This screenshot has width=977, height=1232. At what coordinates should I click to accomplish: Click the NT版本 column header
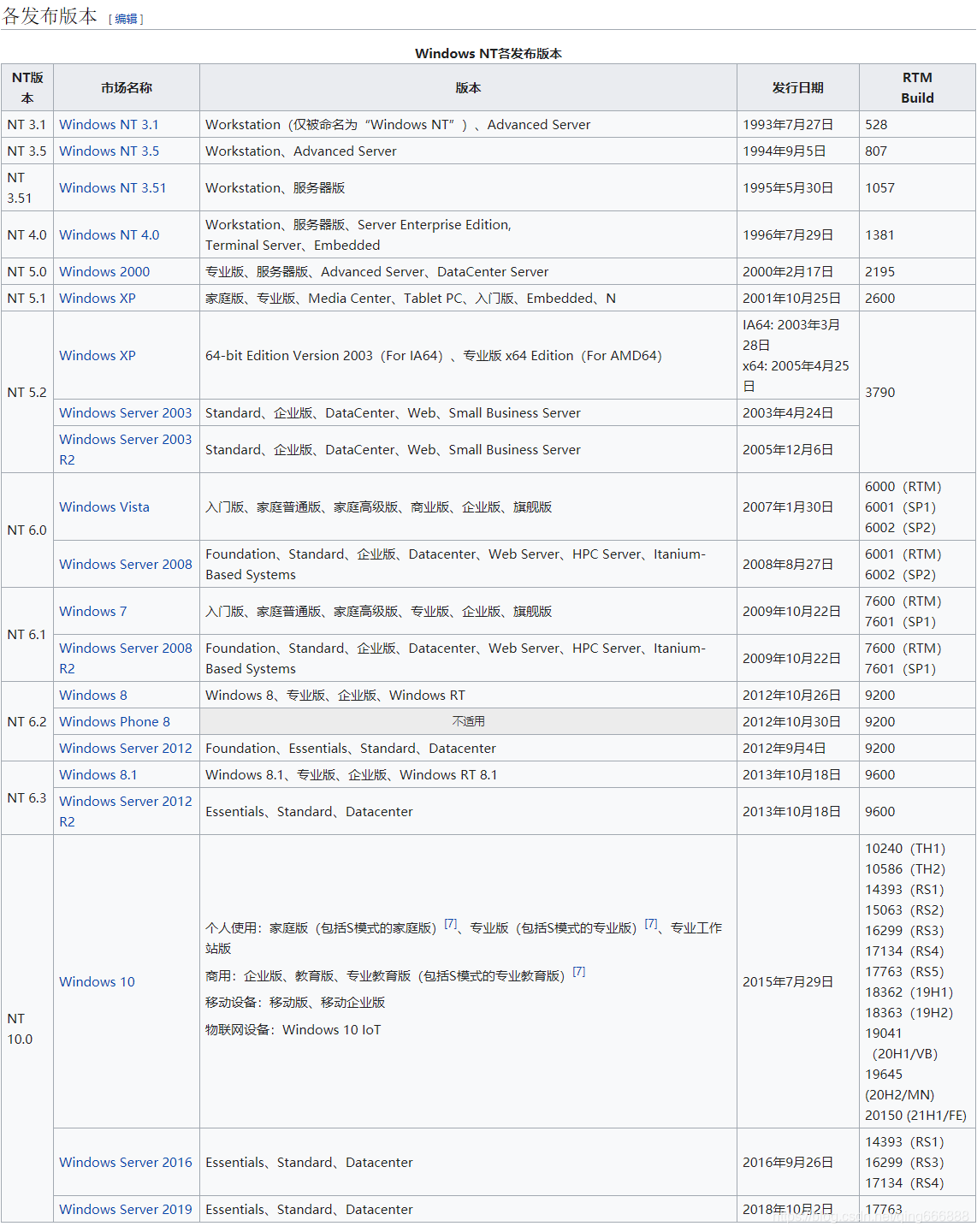27,87
